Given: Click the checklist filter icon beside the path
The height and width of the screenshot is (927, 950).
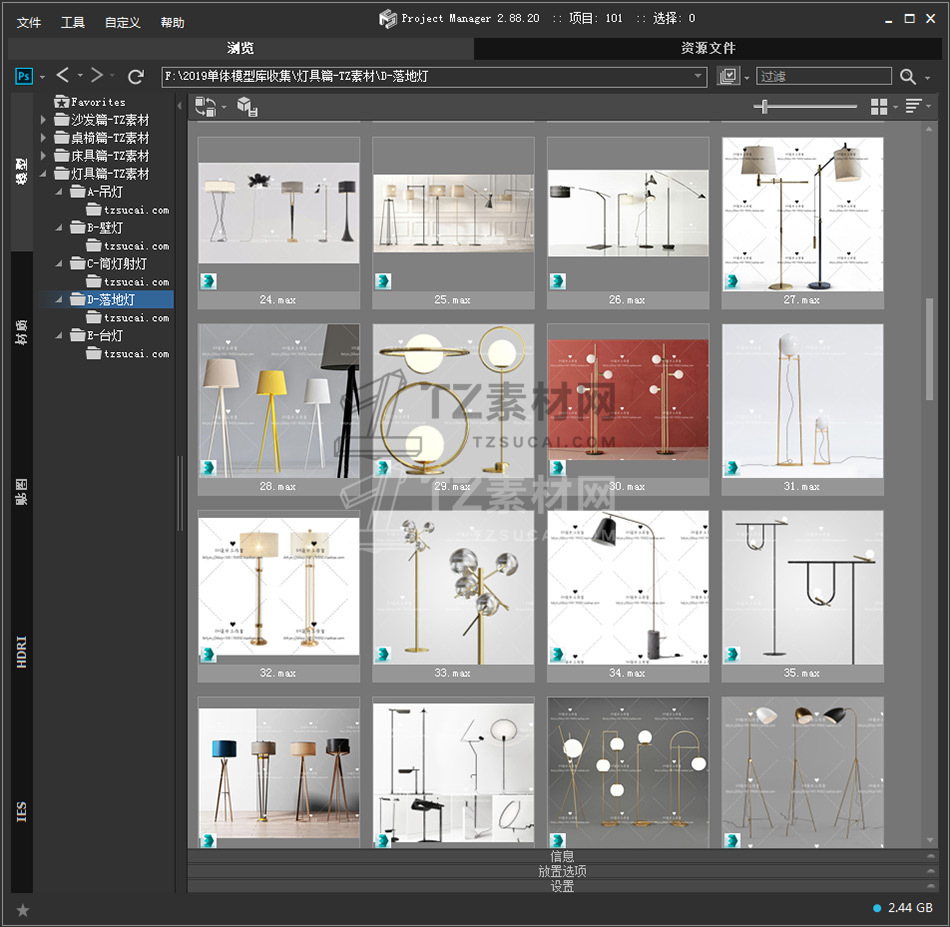Looking at the screenshot, I should [728, 76].
